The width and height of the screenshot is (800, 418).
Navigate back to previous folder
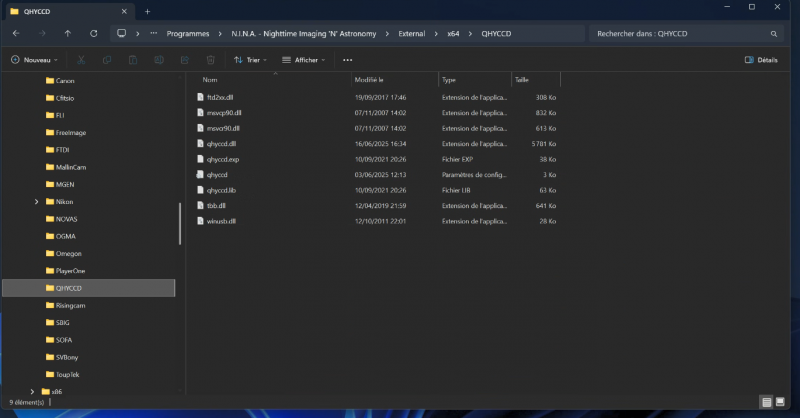click(16, 34)
